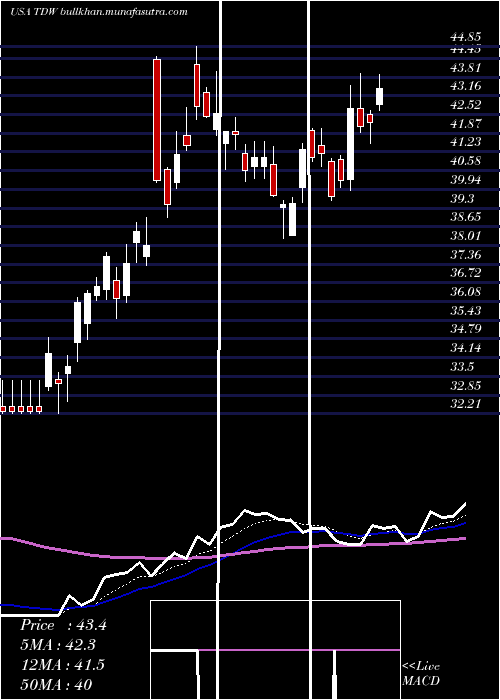Click the USA TDW bullkhan.munafasutra.com title text
This screenshot has height=700, width=500.
(x=99, y=12)
